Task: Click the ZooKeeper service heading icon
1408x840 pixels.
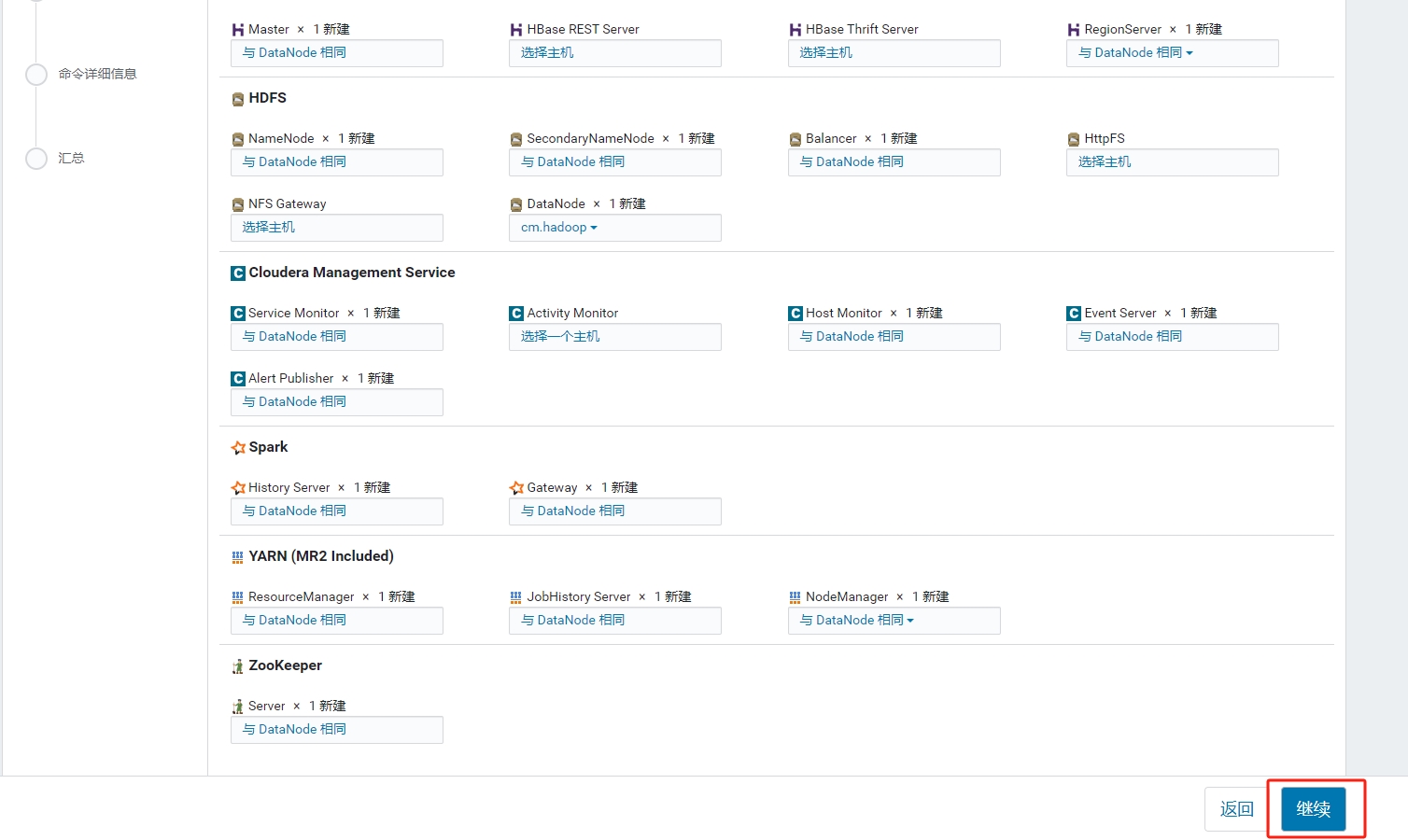Action: 238,666
